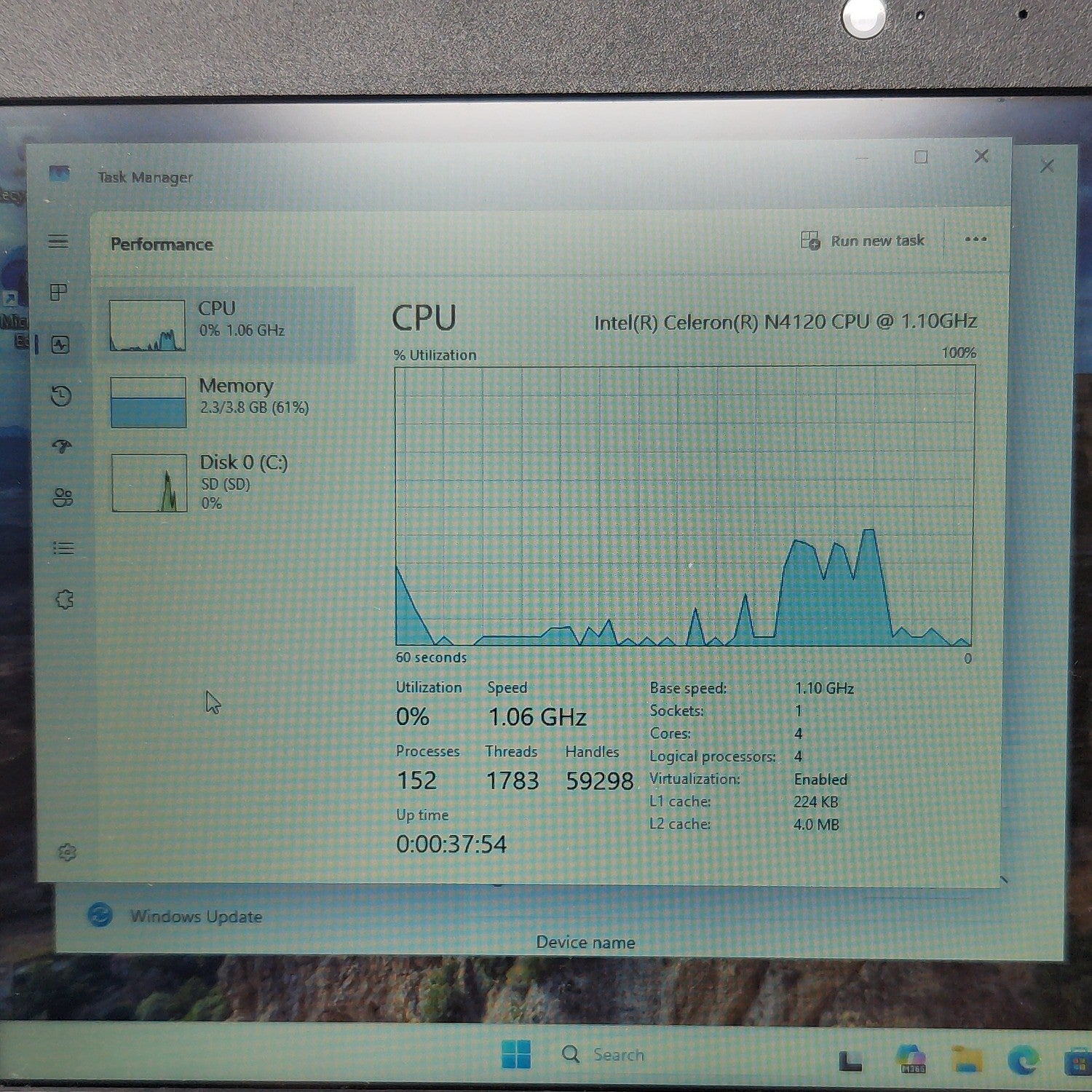Click the Windows Update icon in Settings
Viewport: 1092px width, 1092px height.
[100, 915]
